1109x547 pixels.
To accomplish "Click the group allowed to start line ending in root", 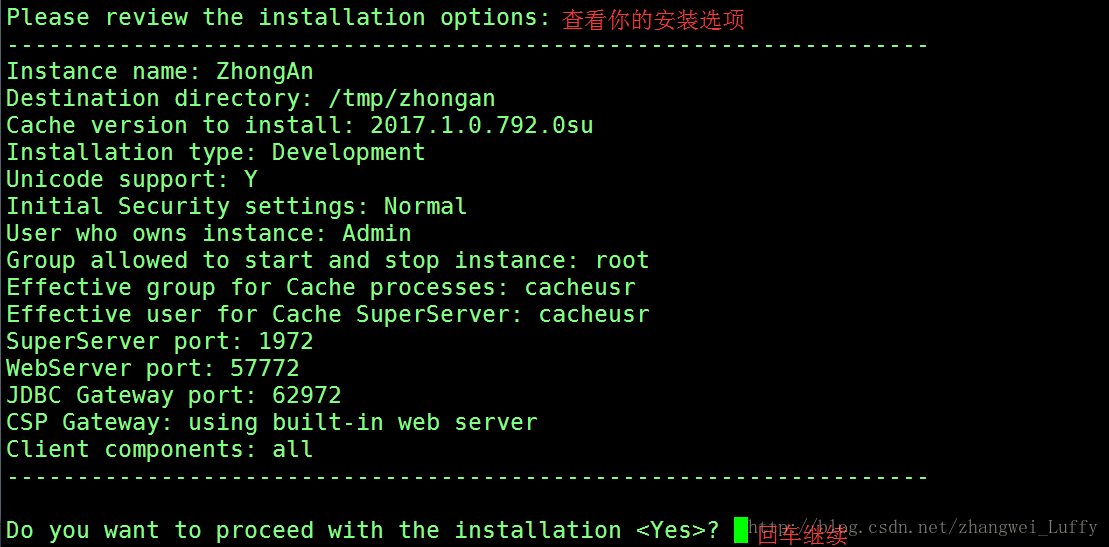I will click(x=328, y=260).
